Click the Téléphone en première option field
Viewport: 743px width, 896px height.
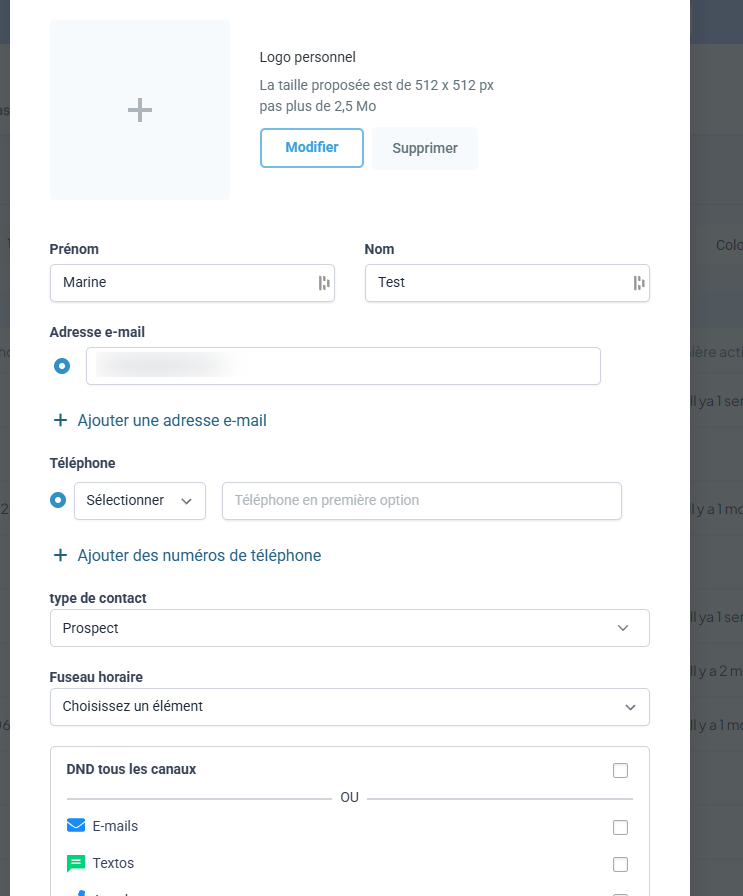pyautogui.click(x=422, y=501)
